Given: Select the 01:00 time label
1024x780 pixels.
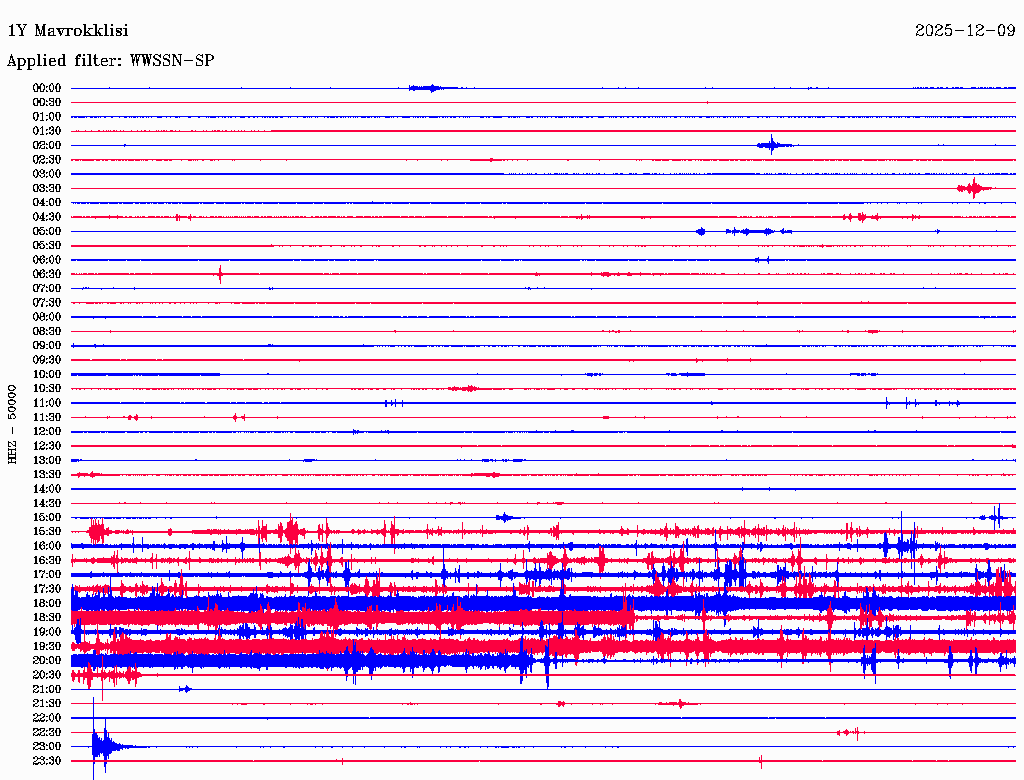Looking at the screenshot, I should [47, 117].
